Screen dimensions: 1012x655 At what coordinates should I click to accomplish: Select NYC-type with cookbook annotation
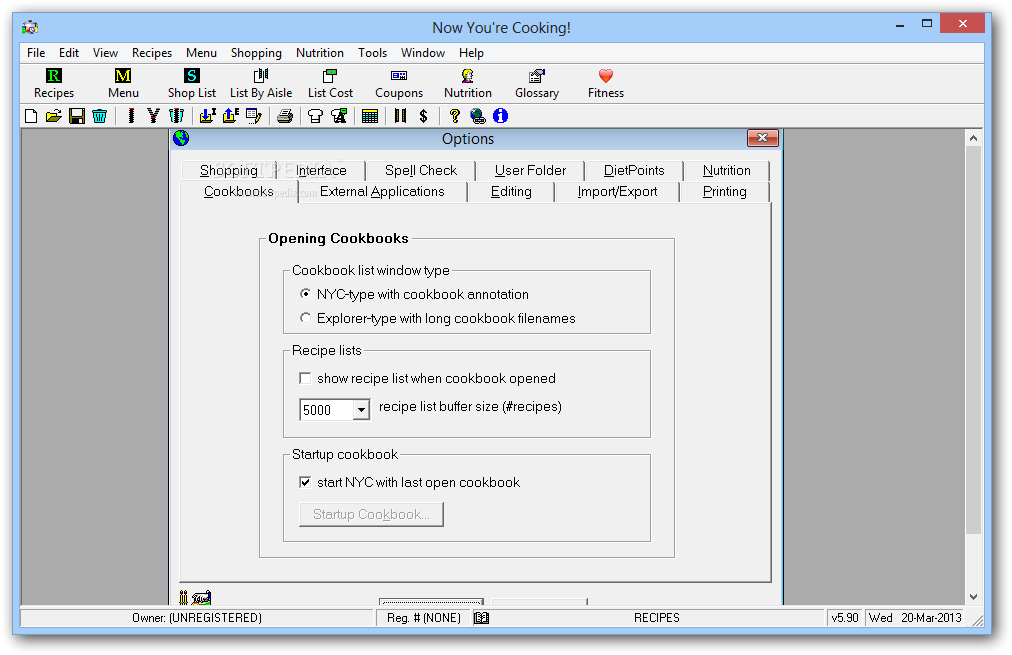416,294
